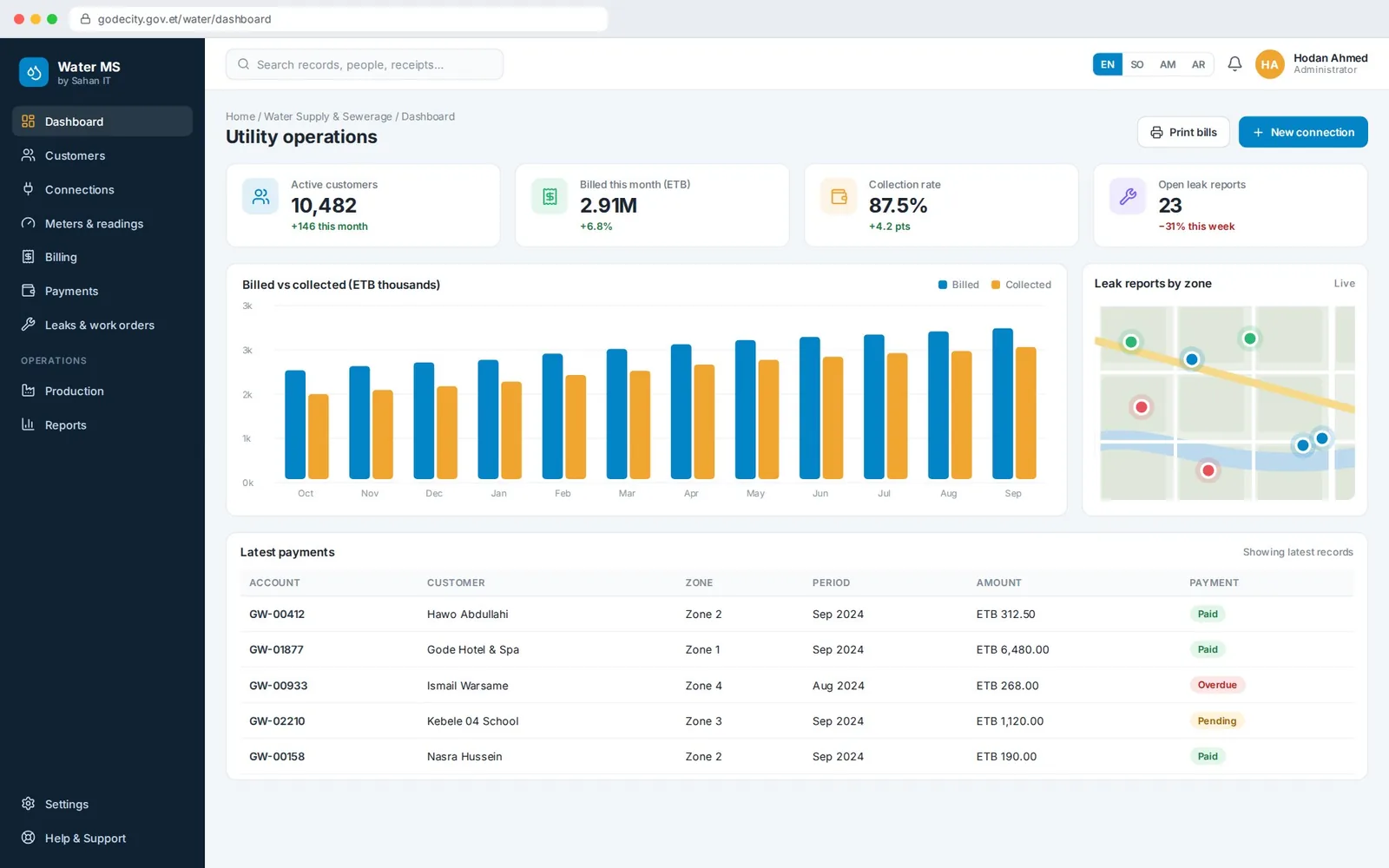Open Meters & readings
Viewport: 1389px width, 868px height.
[x=102, y=223]
